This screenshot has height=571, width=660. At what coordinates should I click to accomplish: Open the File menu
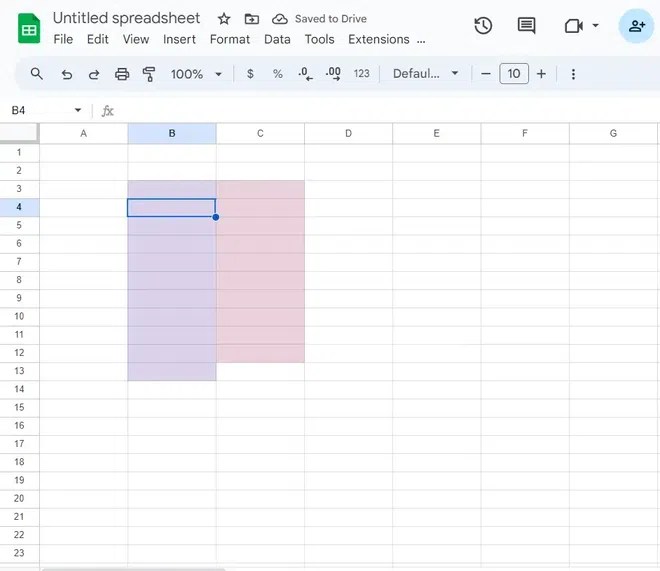tap(63, 40)
